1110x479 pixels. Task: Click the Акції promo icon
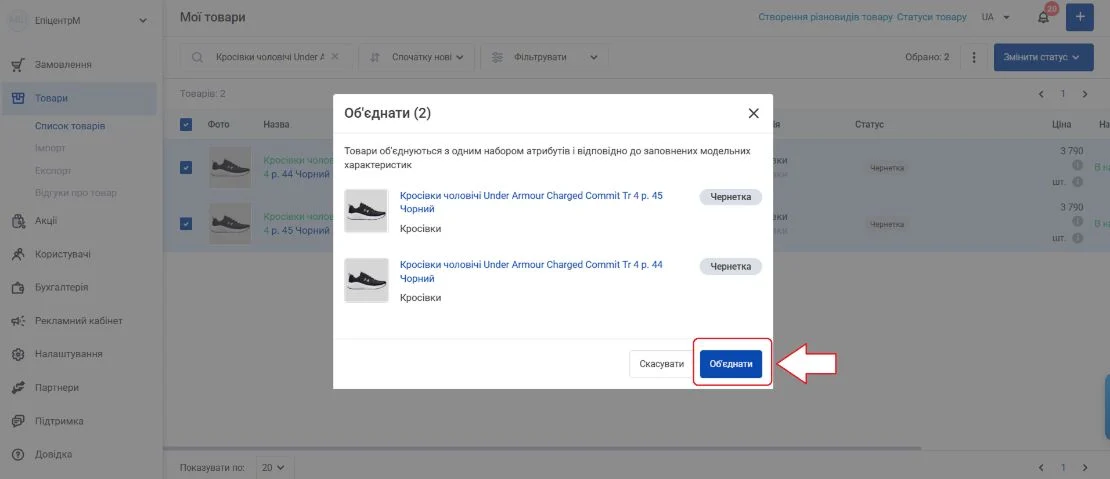tap(18, 221)
